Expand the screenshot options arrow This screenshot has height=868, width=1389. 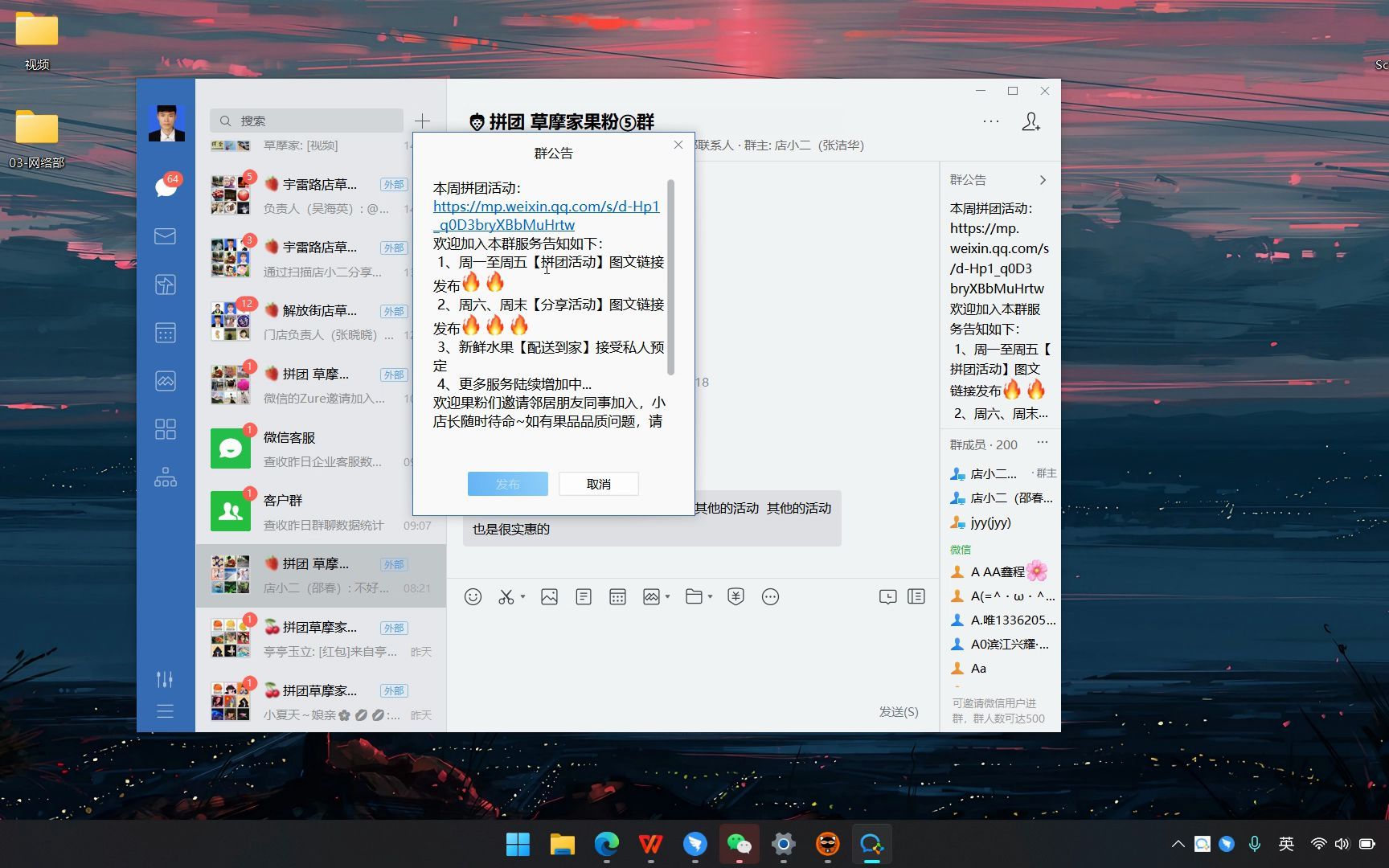522,596
